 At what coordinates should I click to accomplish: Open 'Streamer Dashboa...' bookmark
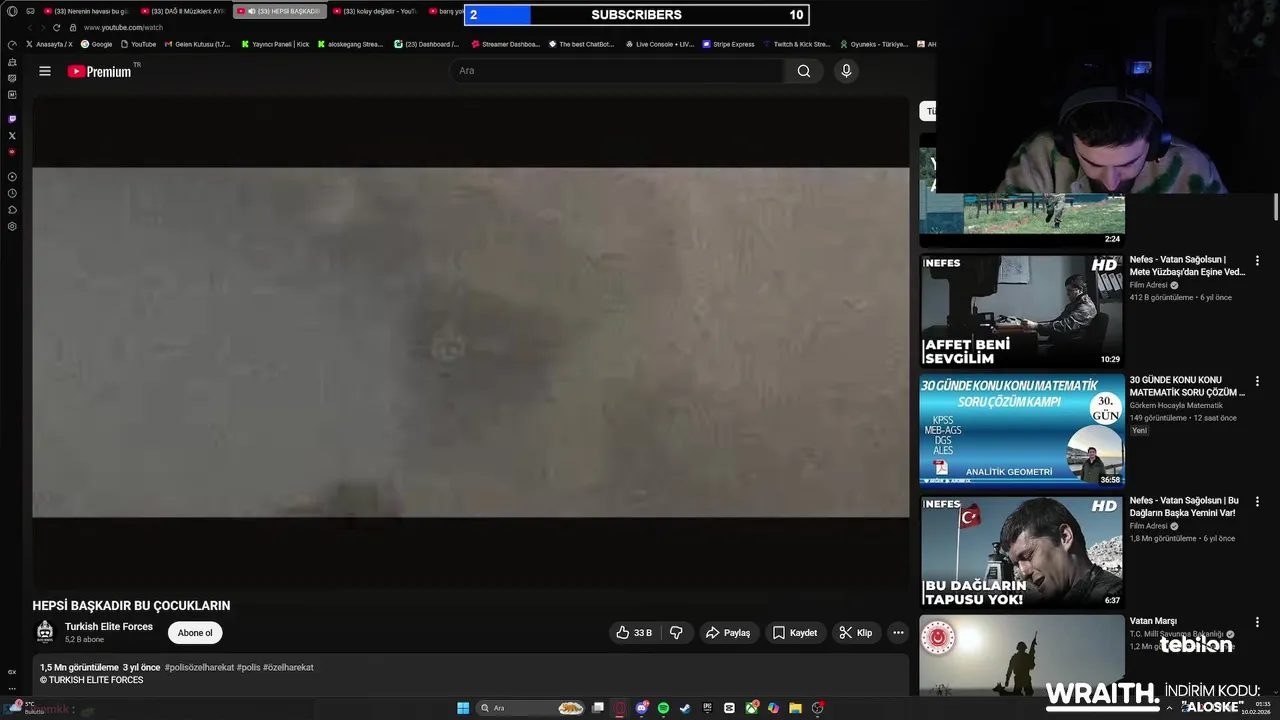click(505, 44)
